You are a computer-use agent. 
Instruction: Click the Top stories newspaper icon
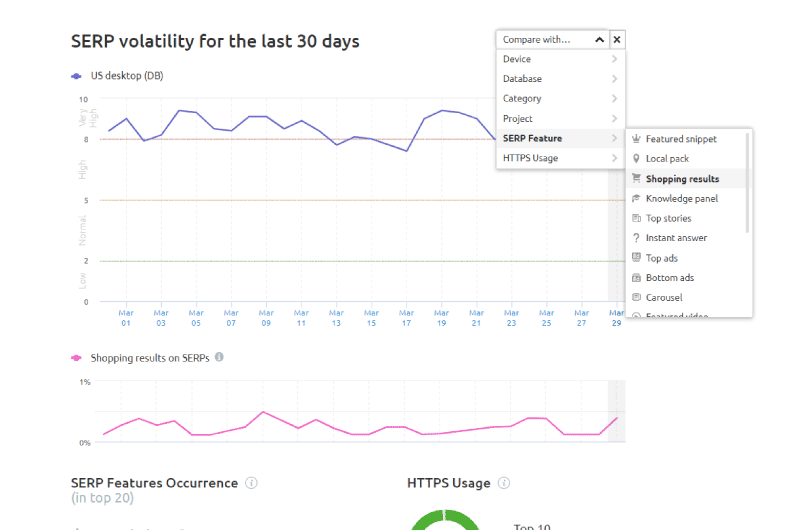click(x=636, y=218)
